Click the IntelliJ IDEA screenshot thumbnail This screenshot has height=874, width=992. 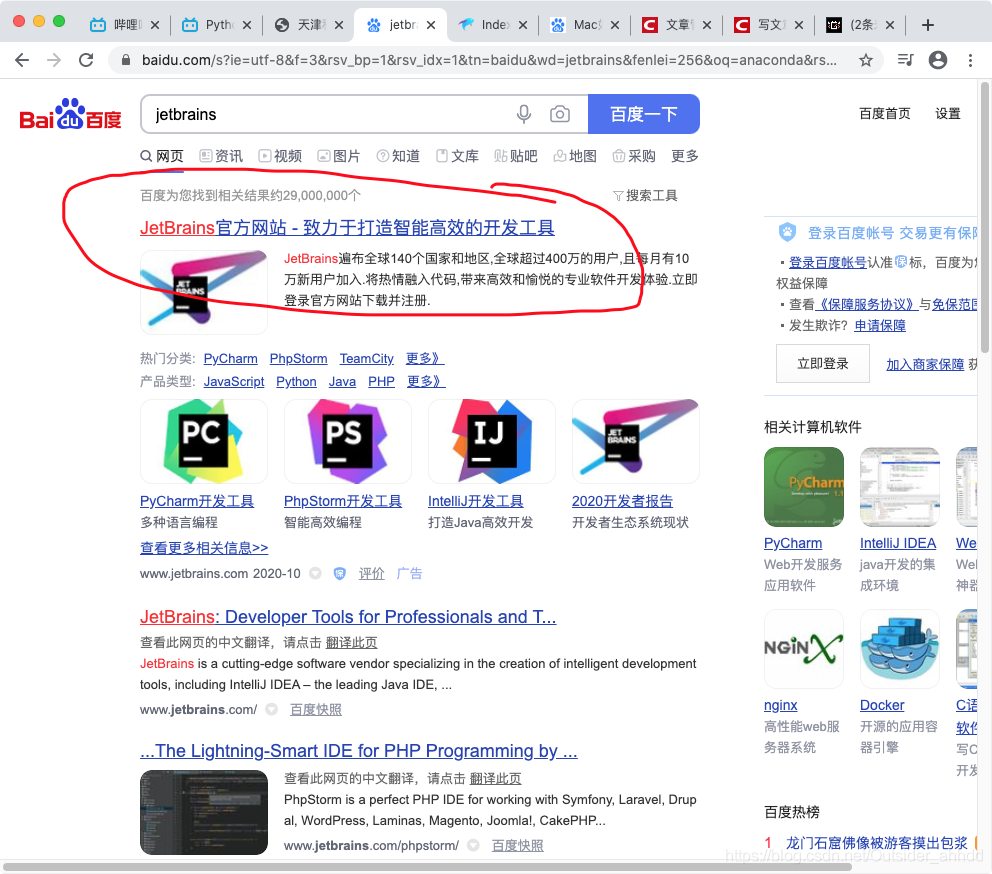(x=899, y=487)
